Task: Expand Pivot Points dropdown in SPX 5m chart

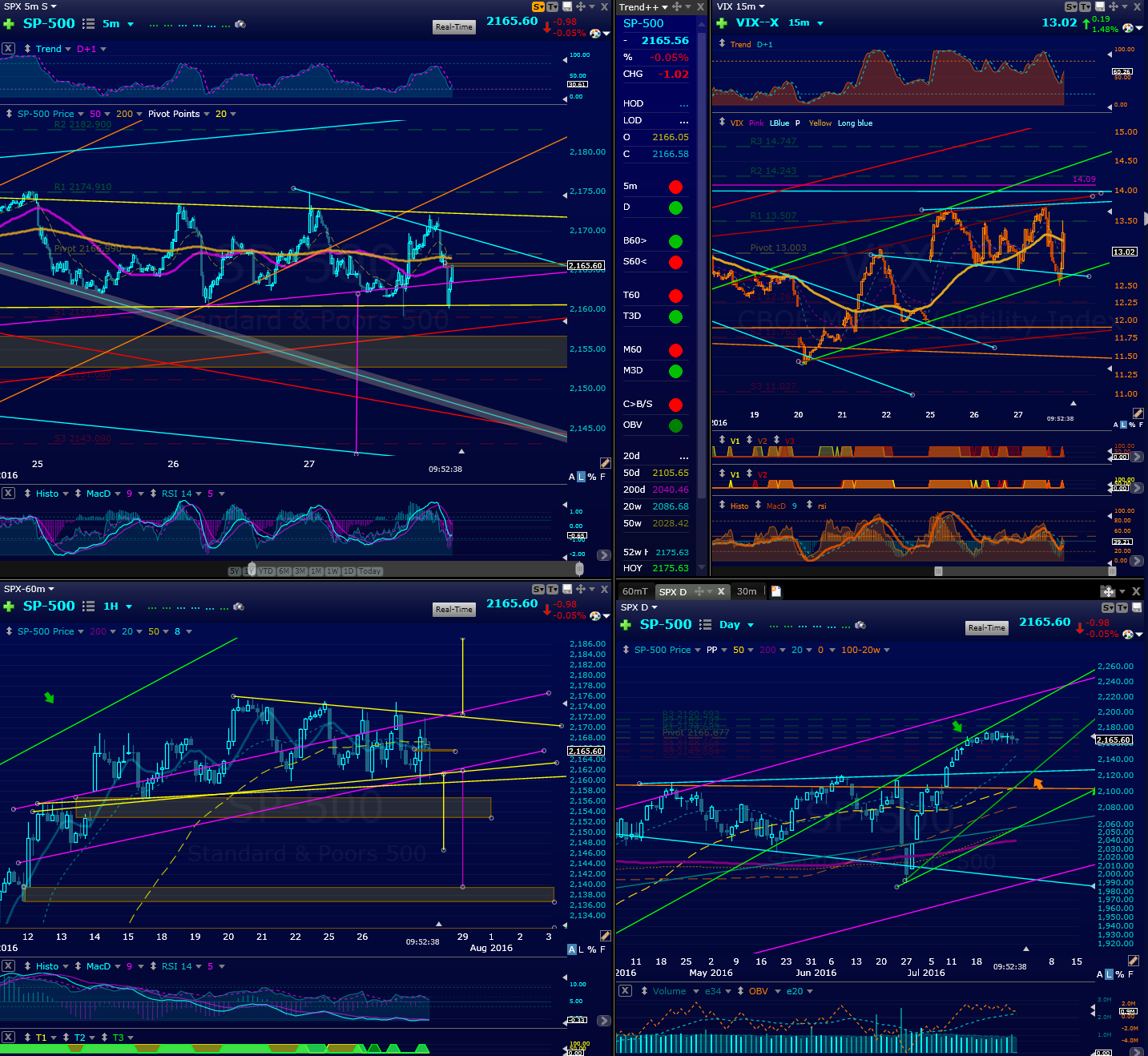Action: pos(207,114)
